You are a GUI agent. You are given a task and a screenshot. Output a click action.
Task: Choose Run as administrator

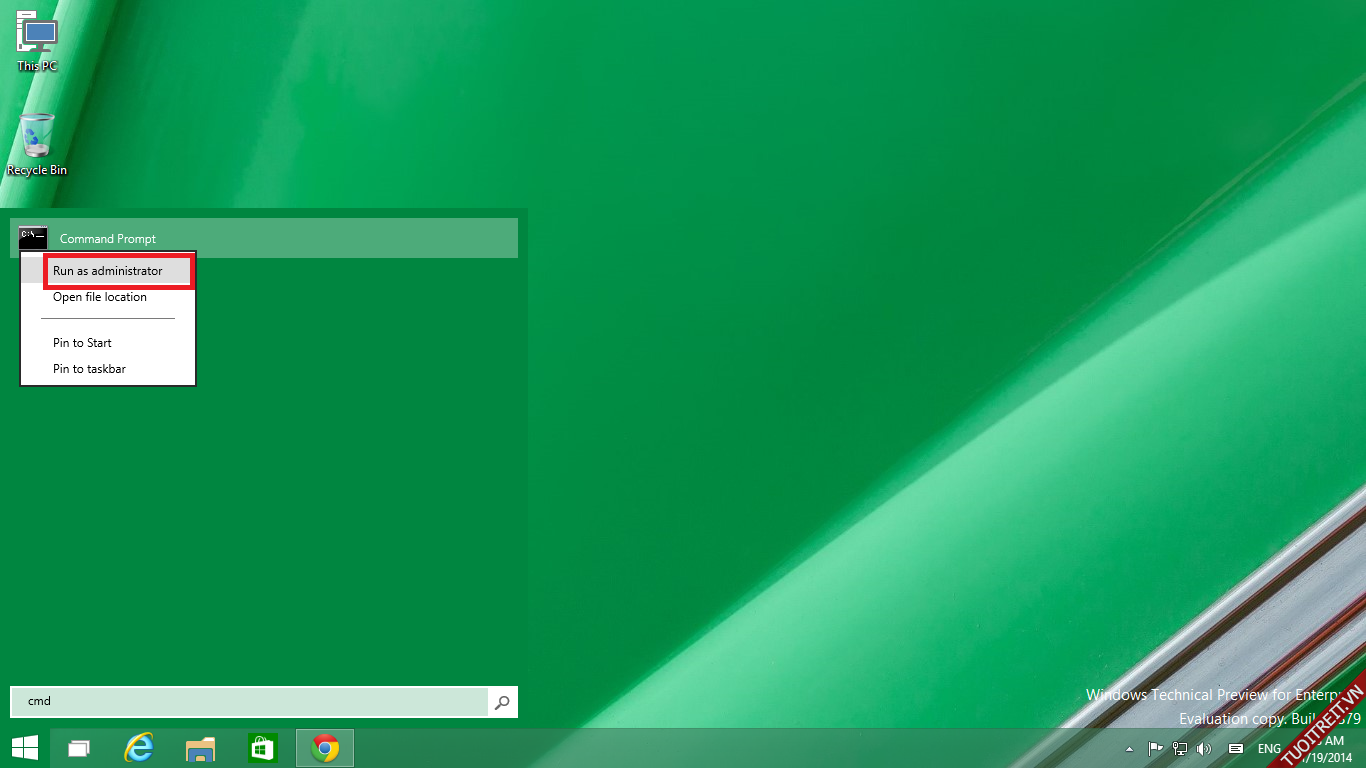pos(108,271)
